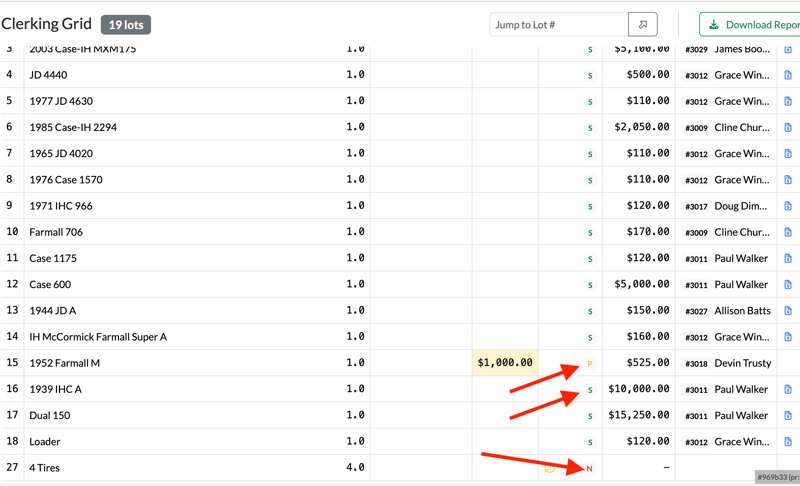
Task: Select lot number 15
Action: [12, 363]
